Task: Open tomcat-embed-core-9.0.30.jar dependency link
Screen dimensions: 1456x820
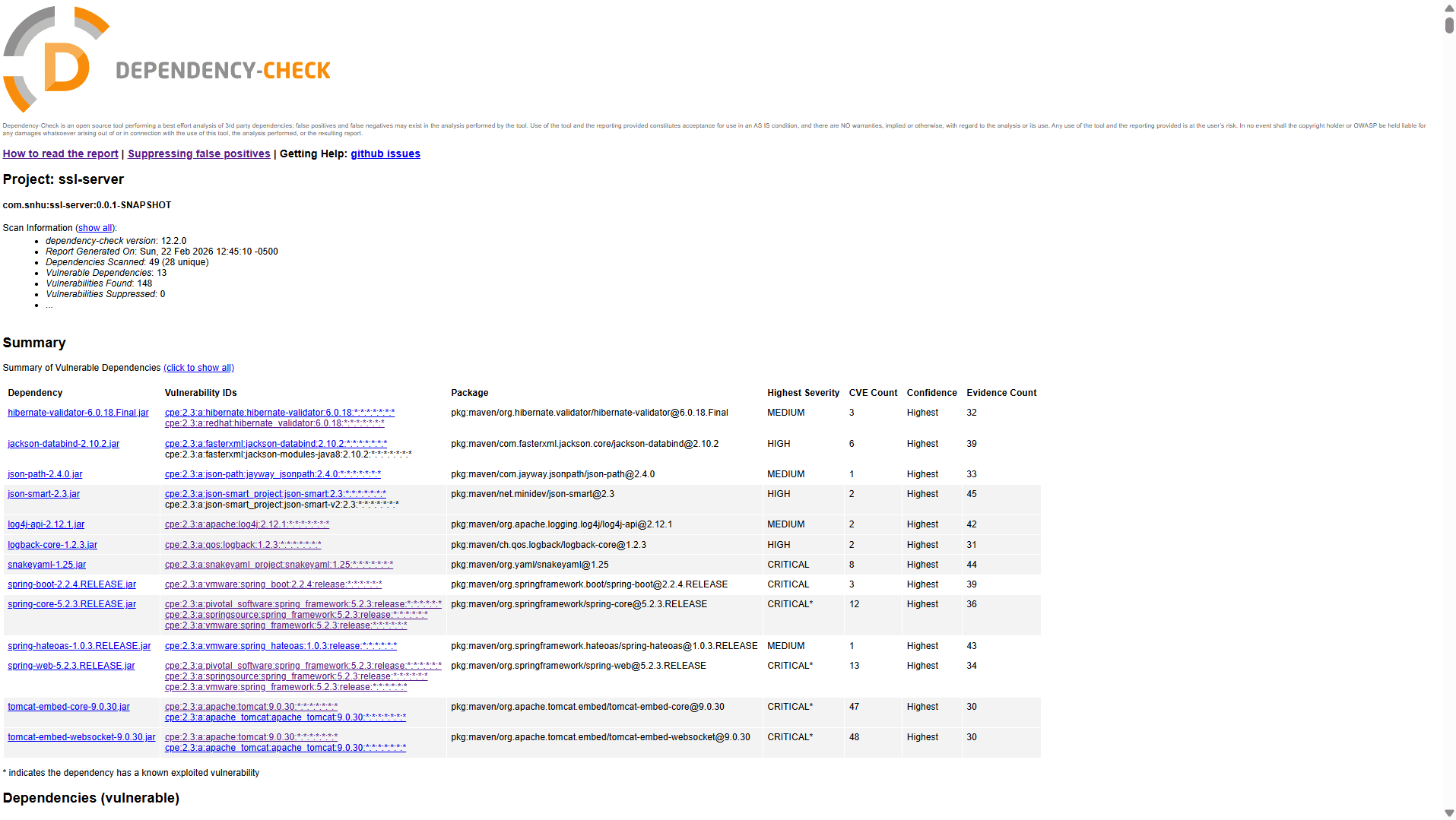Action: [68, 707]
